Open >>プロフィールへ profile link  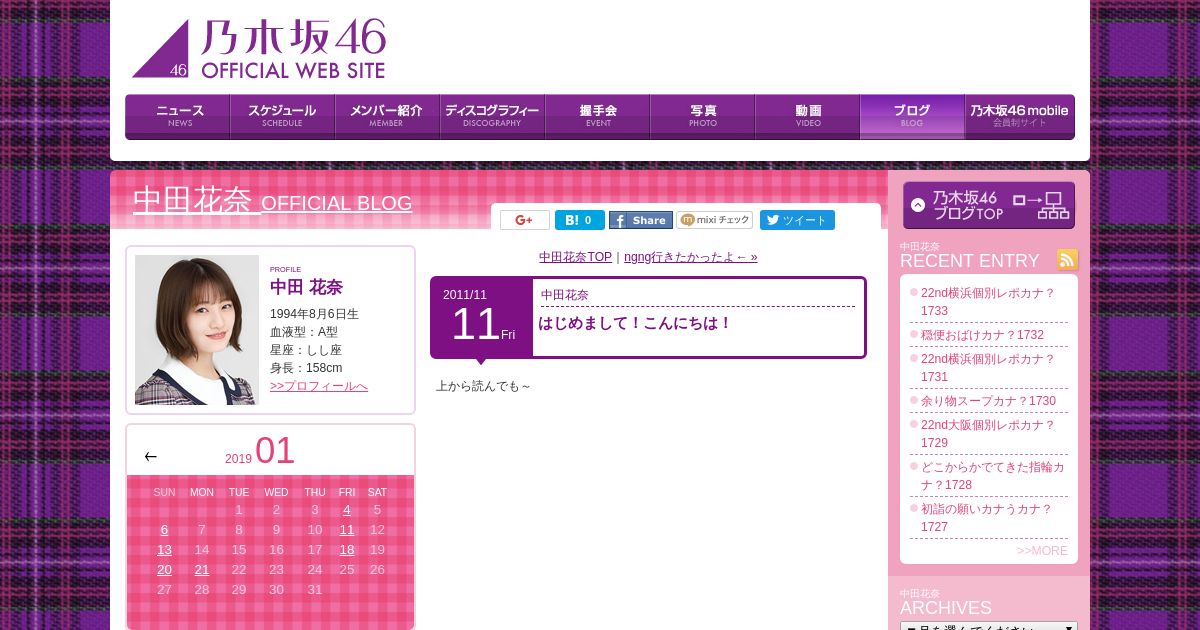pyautogui.click(x=319, y=386)
